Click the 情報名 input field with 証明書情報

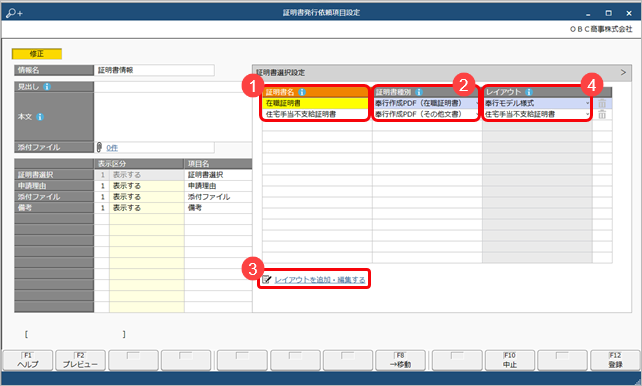tap(154, 70)
